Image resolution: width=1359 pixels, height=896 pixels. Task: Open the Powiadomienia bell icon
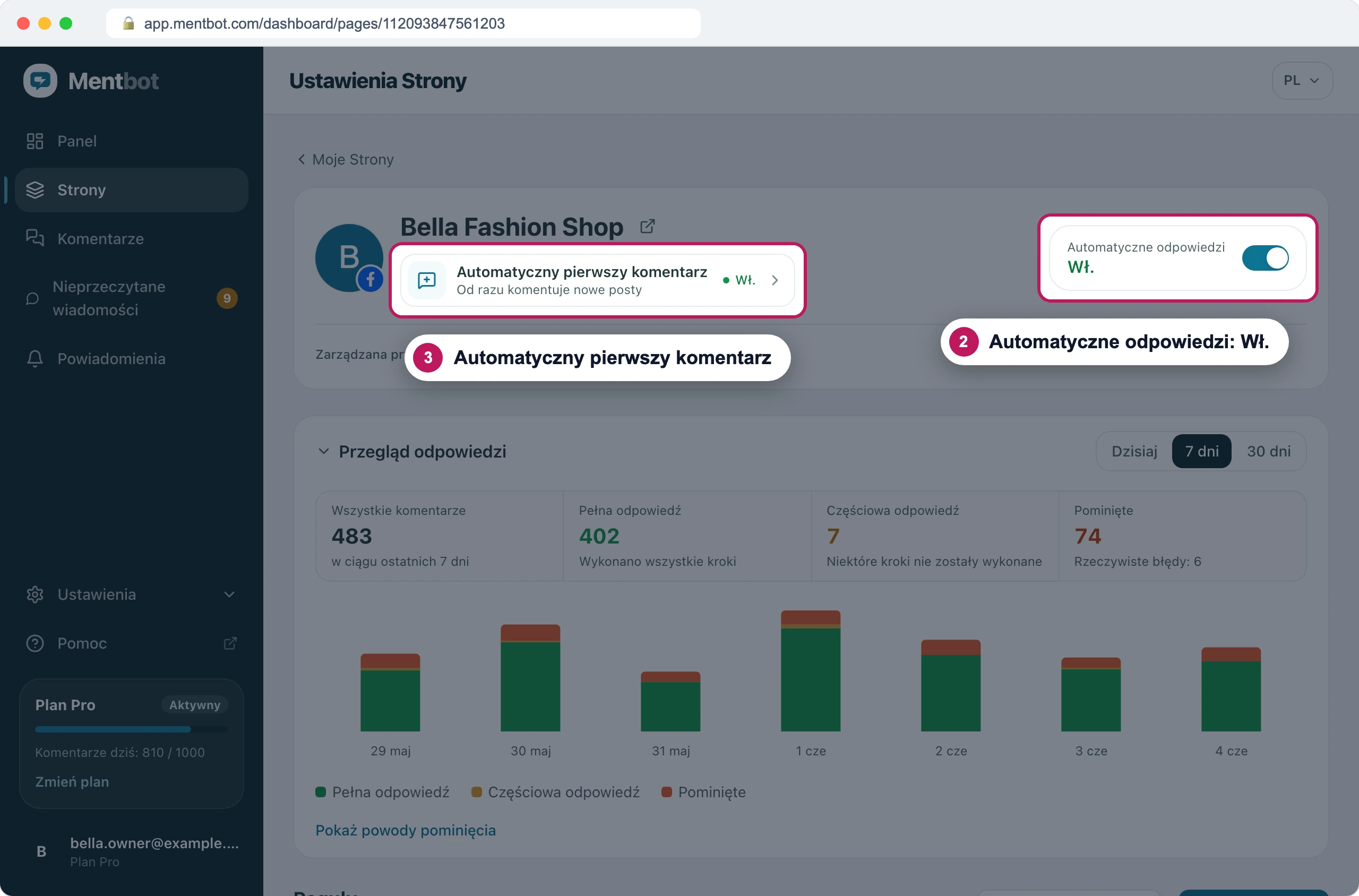pos(35,358)
